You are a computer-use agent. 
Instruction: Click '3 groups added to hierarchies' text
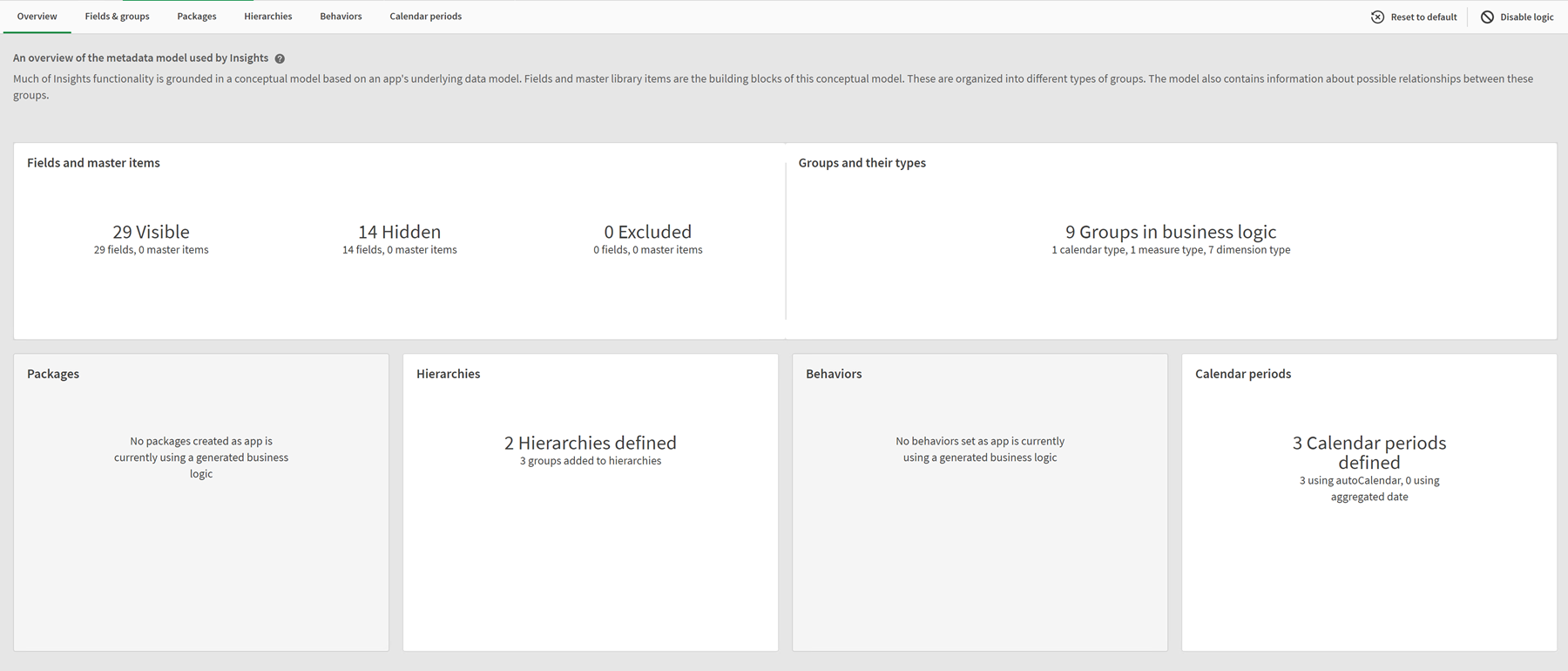[x=591, y=461]
